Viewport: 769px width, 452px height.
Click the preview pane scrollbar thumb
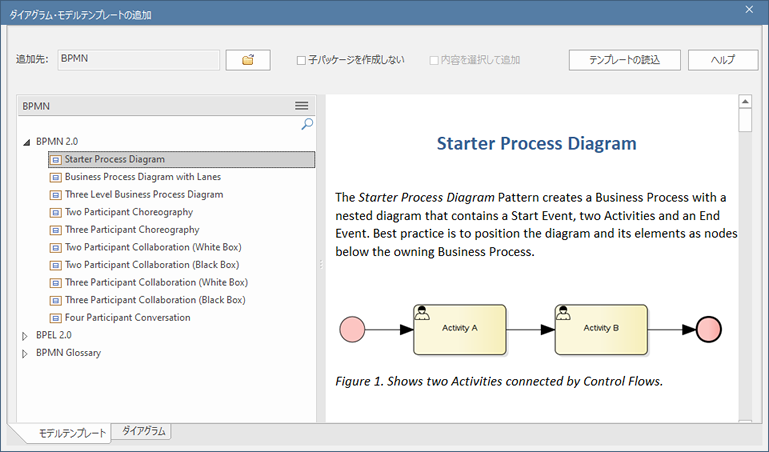click(745, 120)
